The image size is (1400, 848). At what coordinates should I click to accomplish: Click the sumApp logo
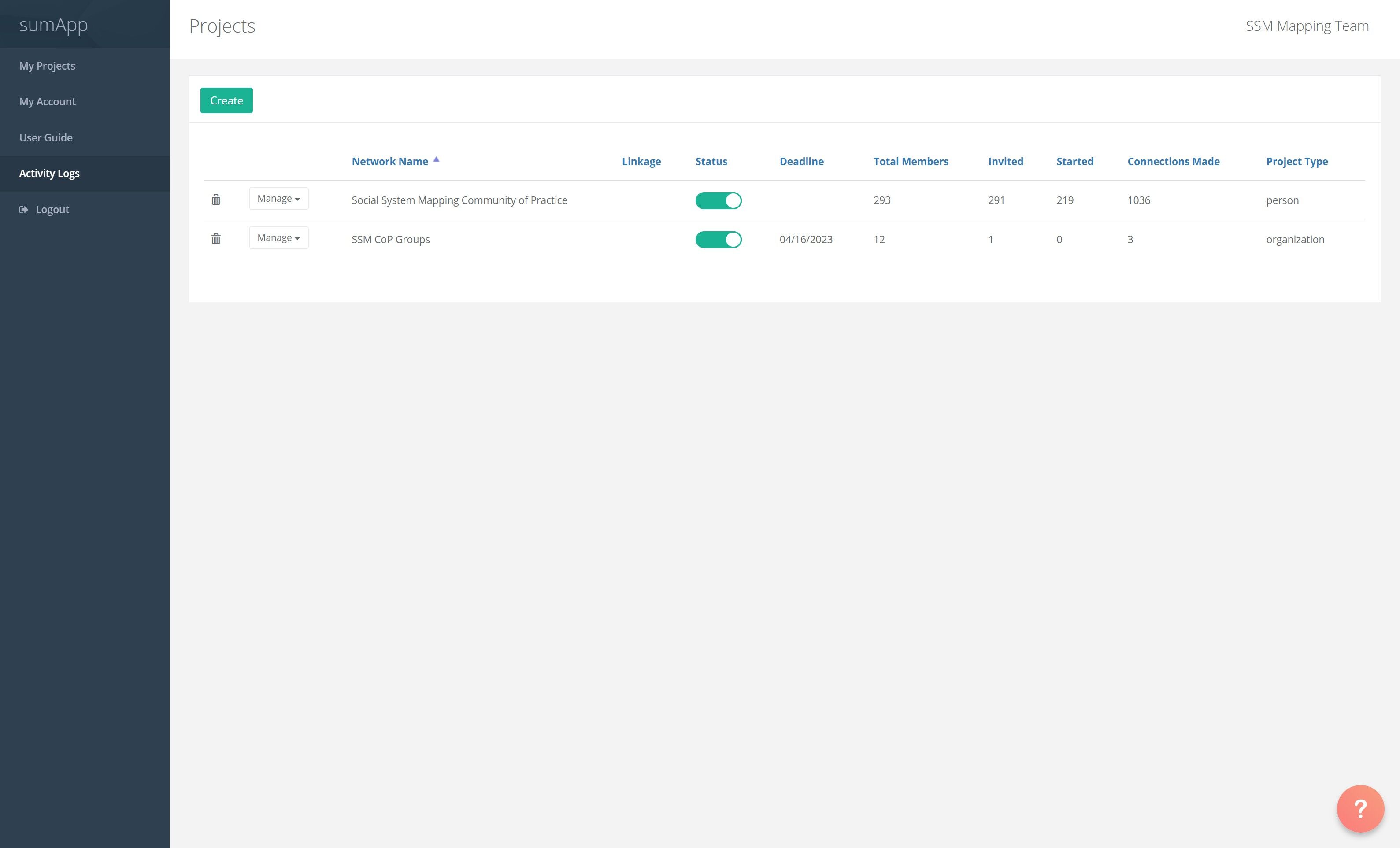click(x=53, y=25)
